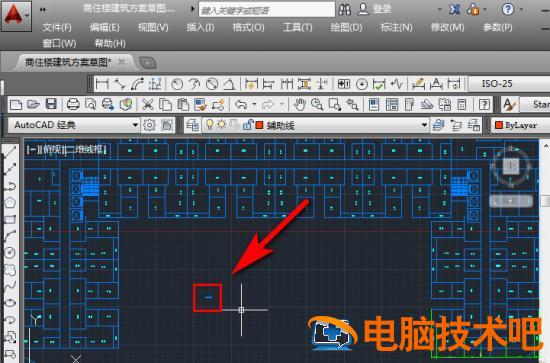Viewport: 550px width, 363px height.
Task: Open the 修改(M) menu
Action: [x=447, y=27]
